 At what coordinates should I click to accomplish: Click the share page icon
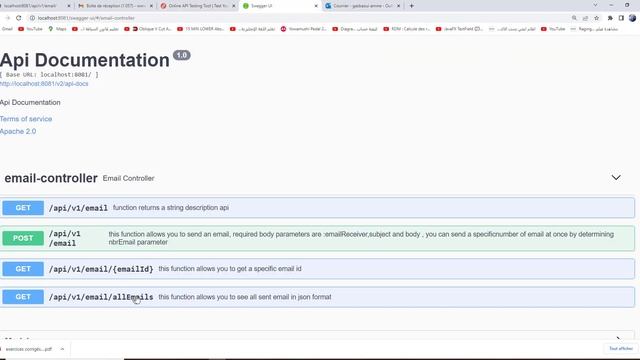click(585, 18)
